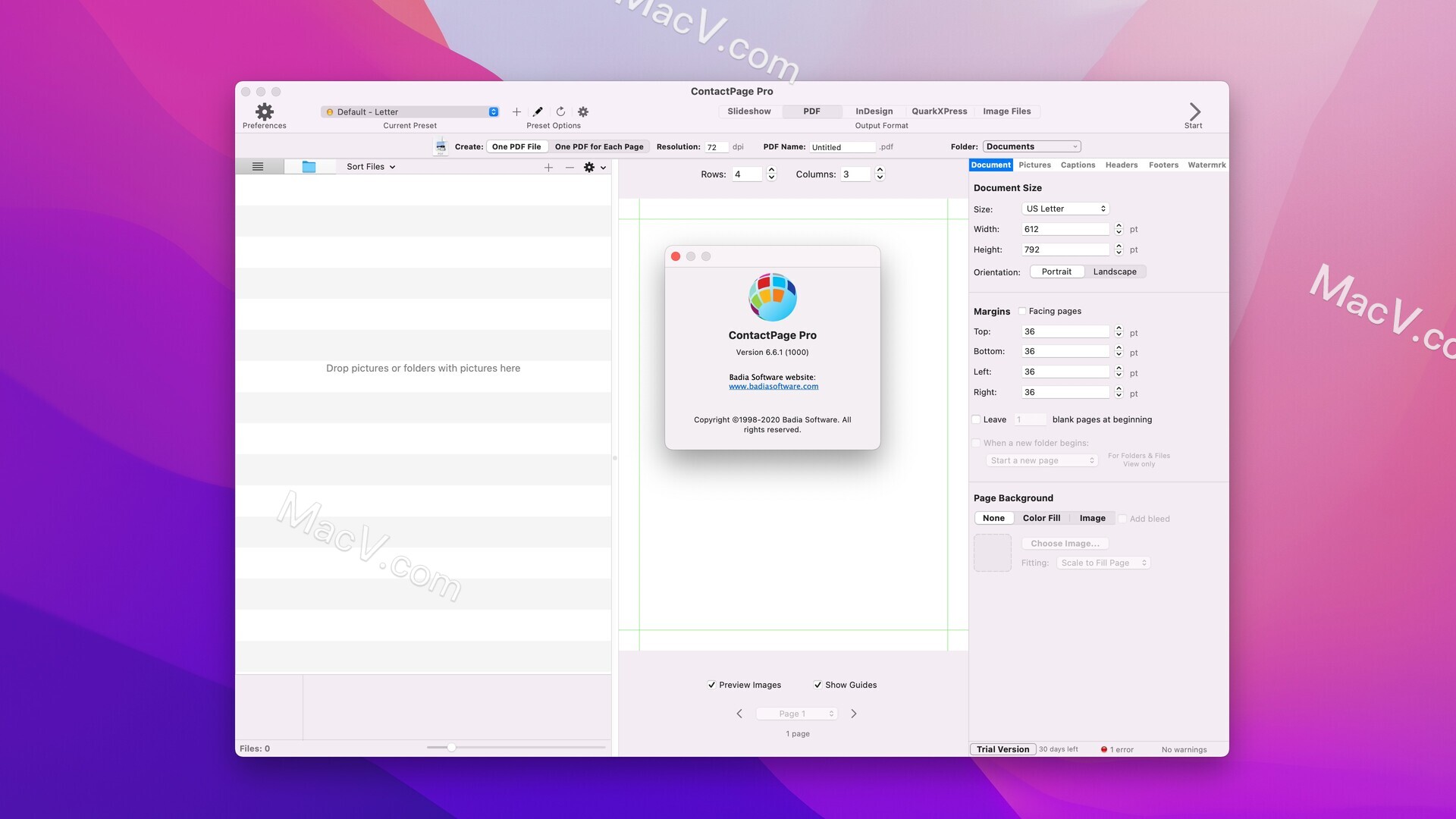Viewport: 1456px width, 819px height.
Task: Open Current Preset dropdown
Action: point(410,111)
